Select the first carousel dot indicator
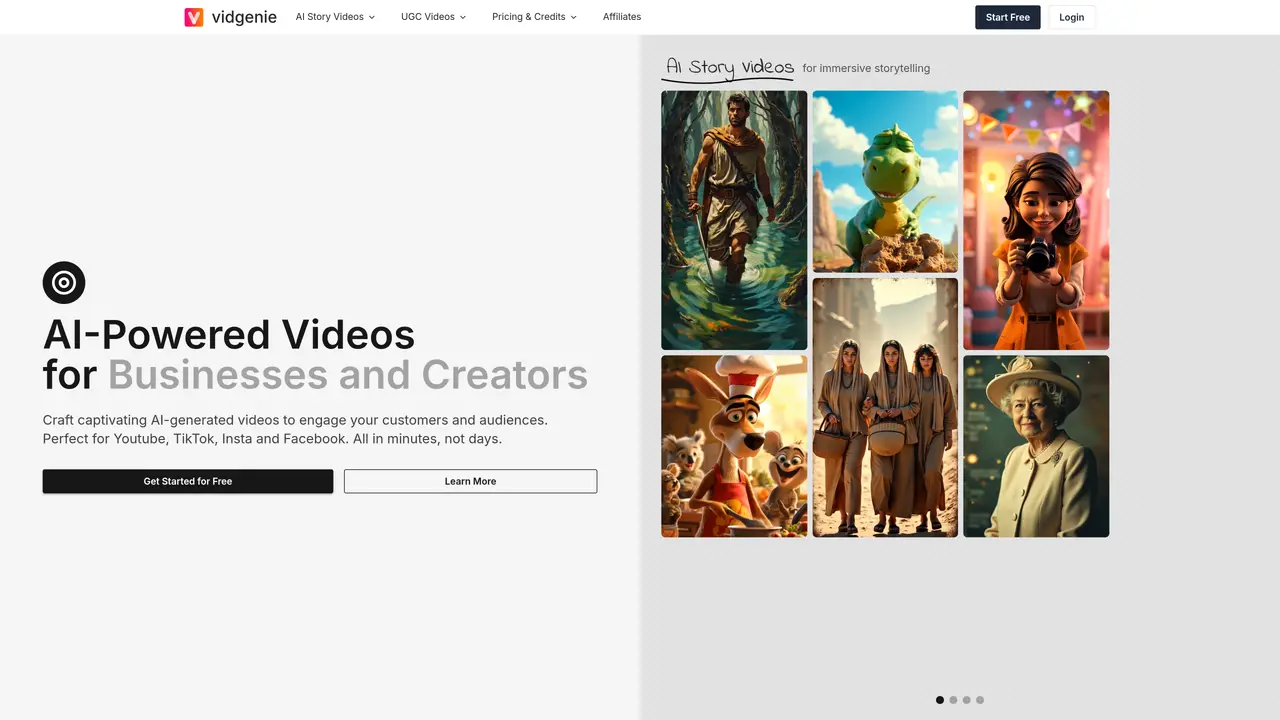Screen dimensions: 1280x720 (x=940, y=700)
